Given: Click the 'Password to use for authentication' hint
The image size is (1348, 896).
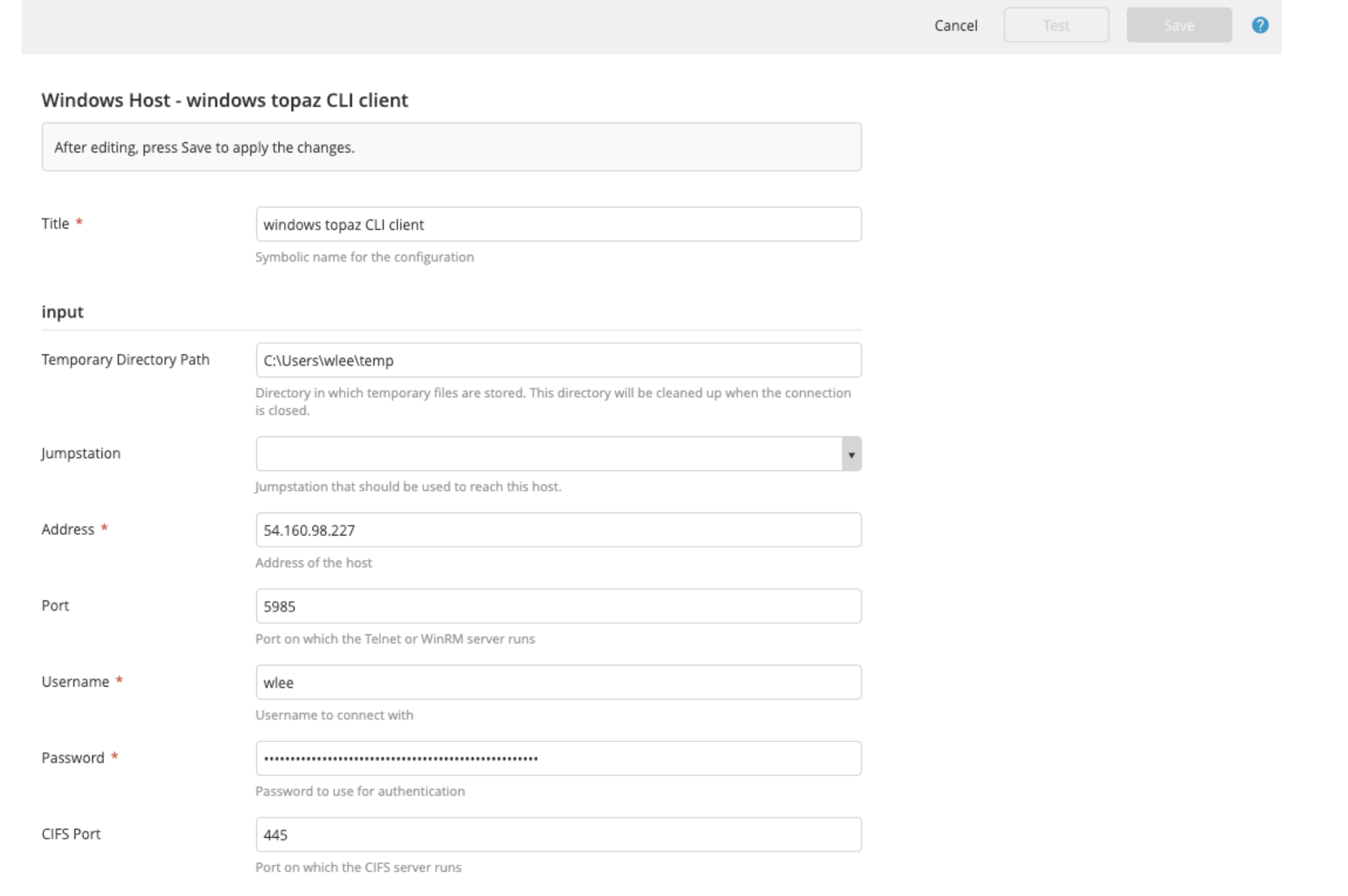Looking at the screenshot, I should 359,791.
